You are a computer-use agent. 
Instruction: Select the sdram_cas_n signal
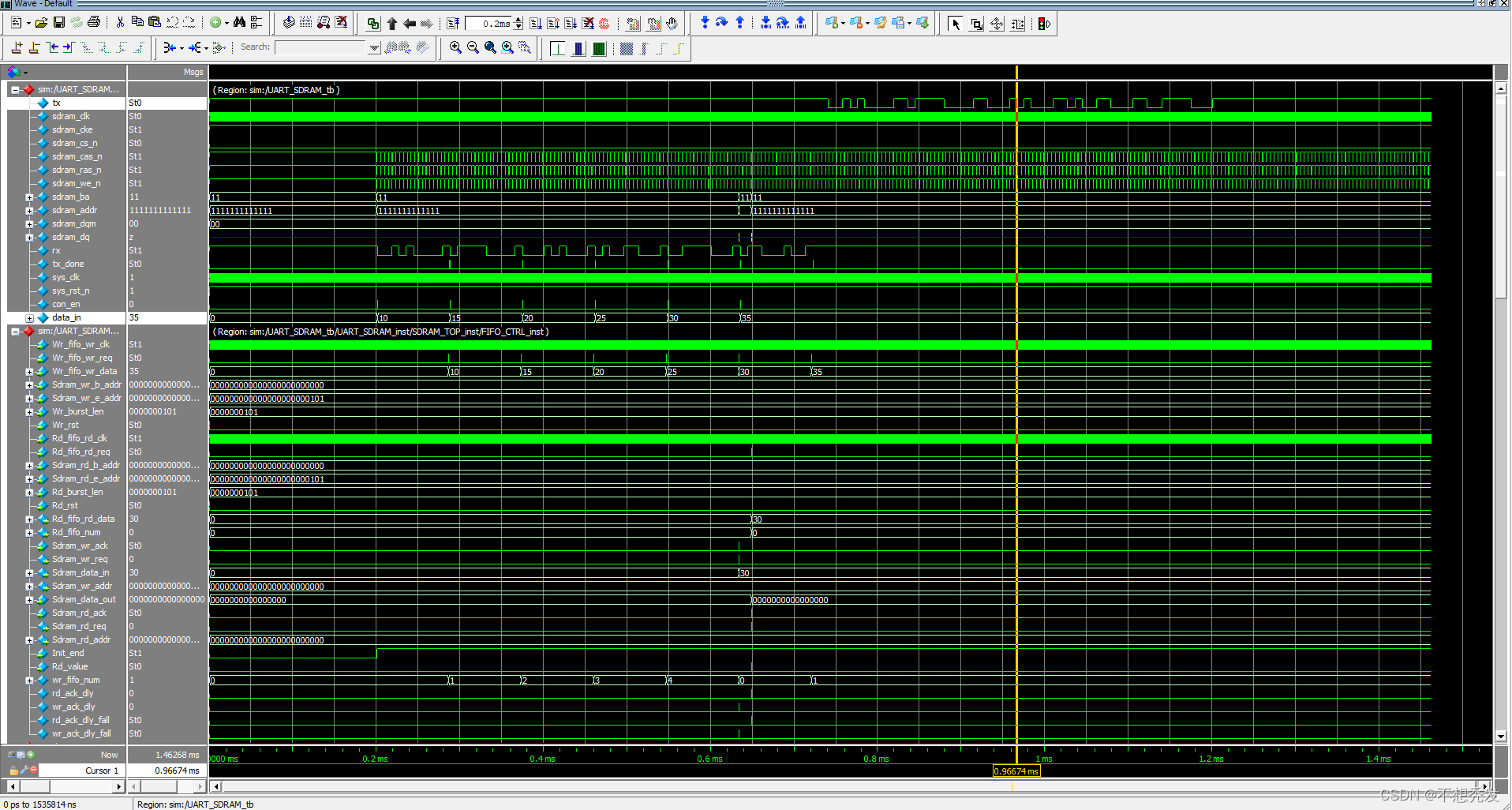(x=77, y=156)
